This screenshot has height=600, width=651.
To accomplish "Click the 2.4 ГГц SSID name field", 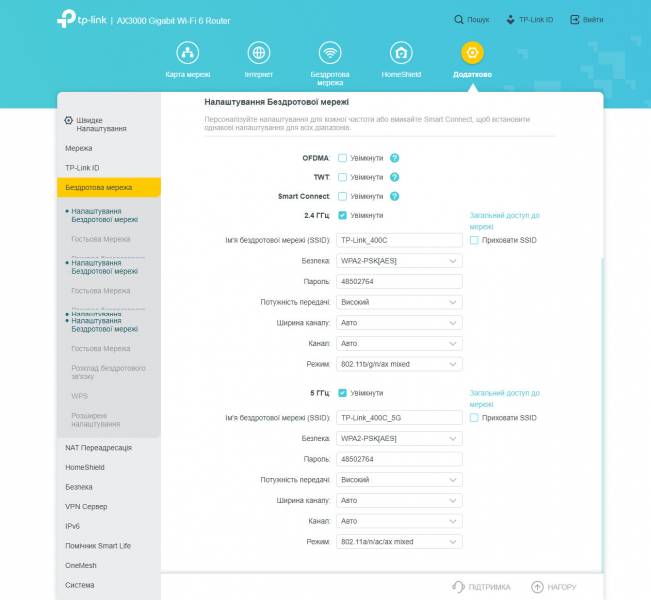I will click(399, 240).
